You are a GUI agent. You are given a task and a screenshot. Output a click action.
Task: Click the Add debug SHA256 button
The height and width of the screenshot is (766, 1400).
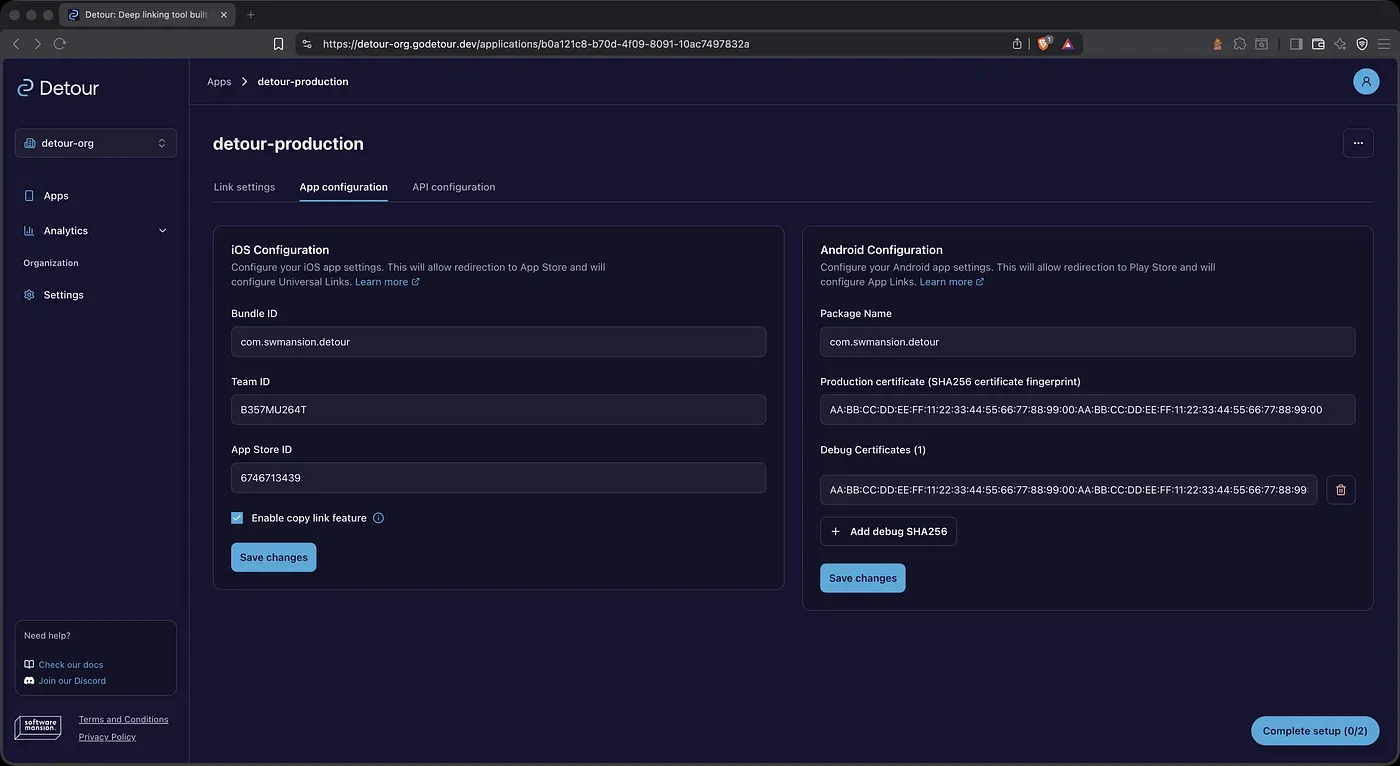click(888, 532)
